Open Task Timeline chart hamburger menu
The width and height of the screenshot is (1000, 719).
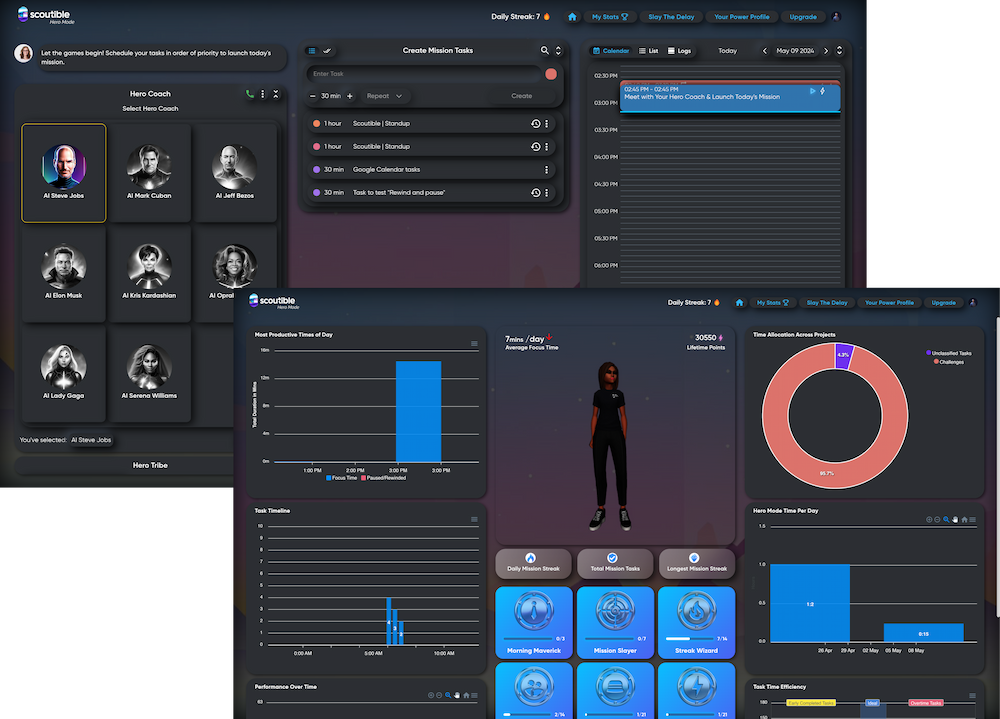[474, 519]
